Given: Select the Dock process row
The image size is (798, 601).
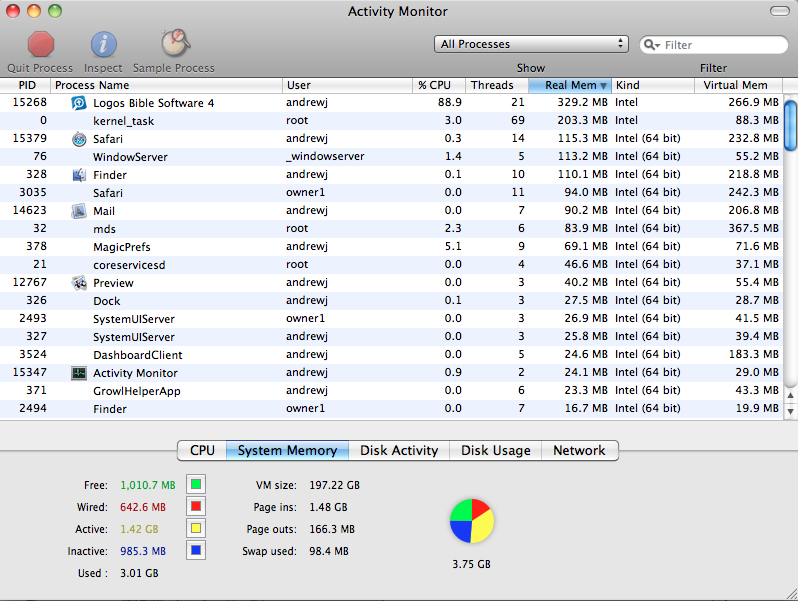Looking at the screenshot, I should (x=391, y=301).
